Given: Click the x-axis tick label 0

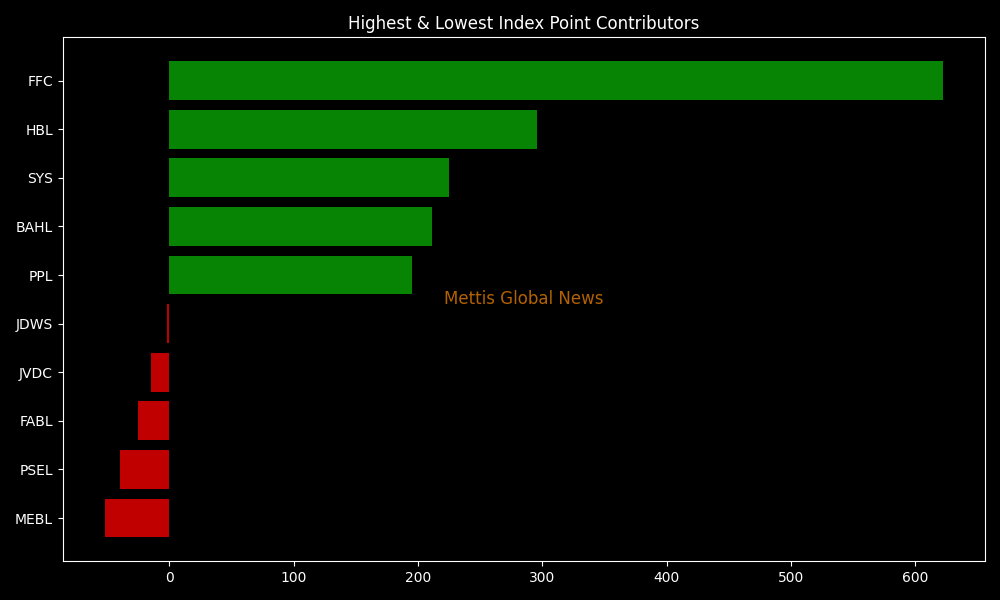Looking at the screenshot, I should (170, 578).
